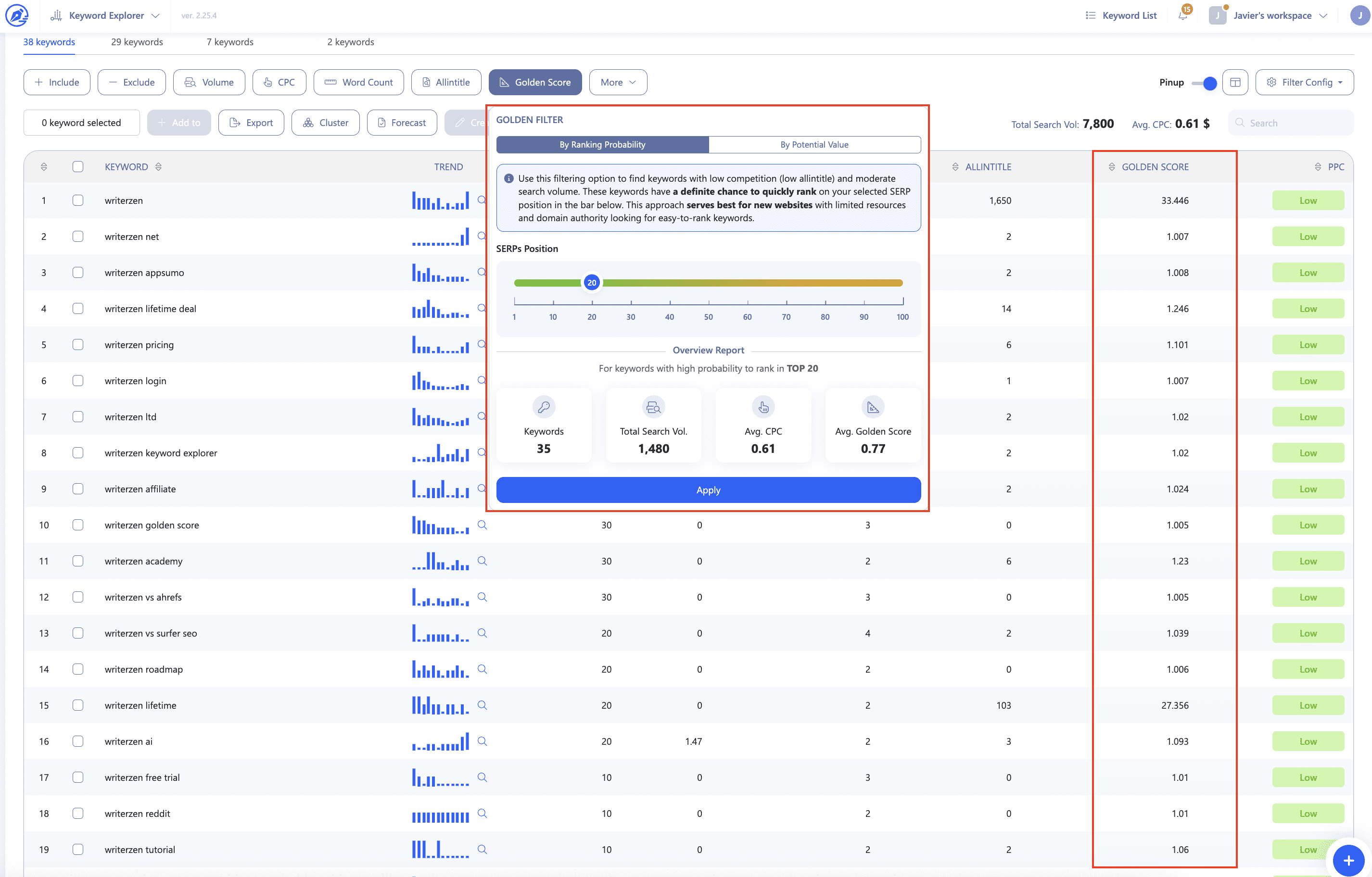Switch to the 2 keywords tab
The width and height of the screenshot is (1372, 877).
click(350, 42)
